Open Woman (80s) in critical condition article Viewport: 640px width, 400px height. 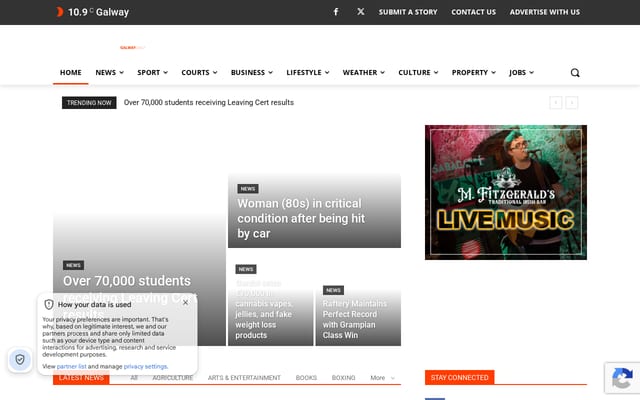coord(301,218)
